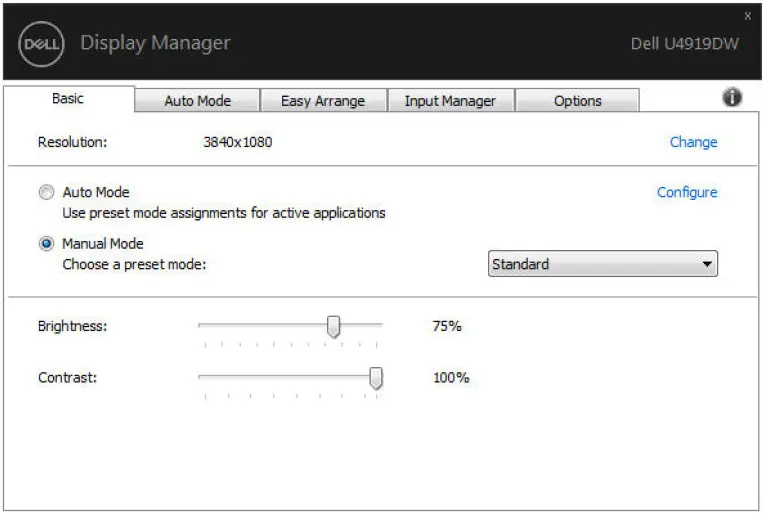763x516 pixels.
Task: Click the Configure link for Auto Mode
Action: click(x=687, y=193)
